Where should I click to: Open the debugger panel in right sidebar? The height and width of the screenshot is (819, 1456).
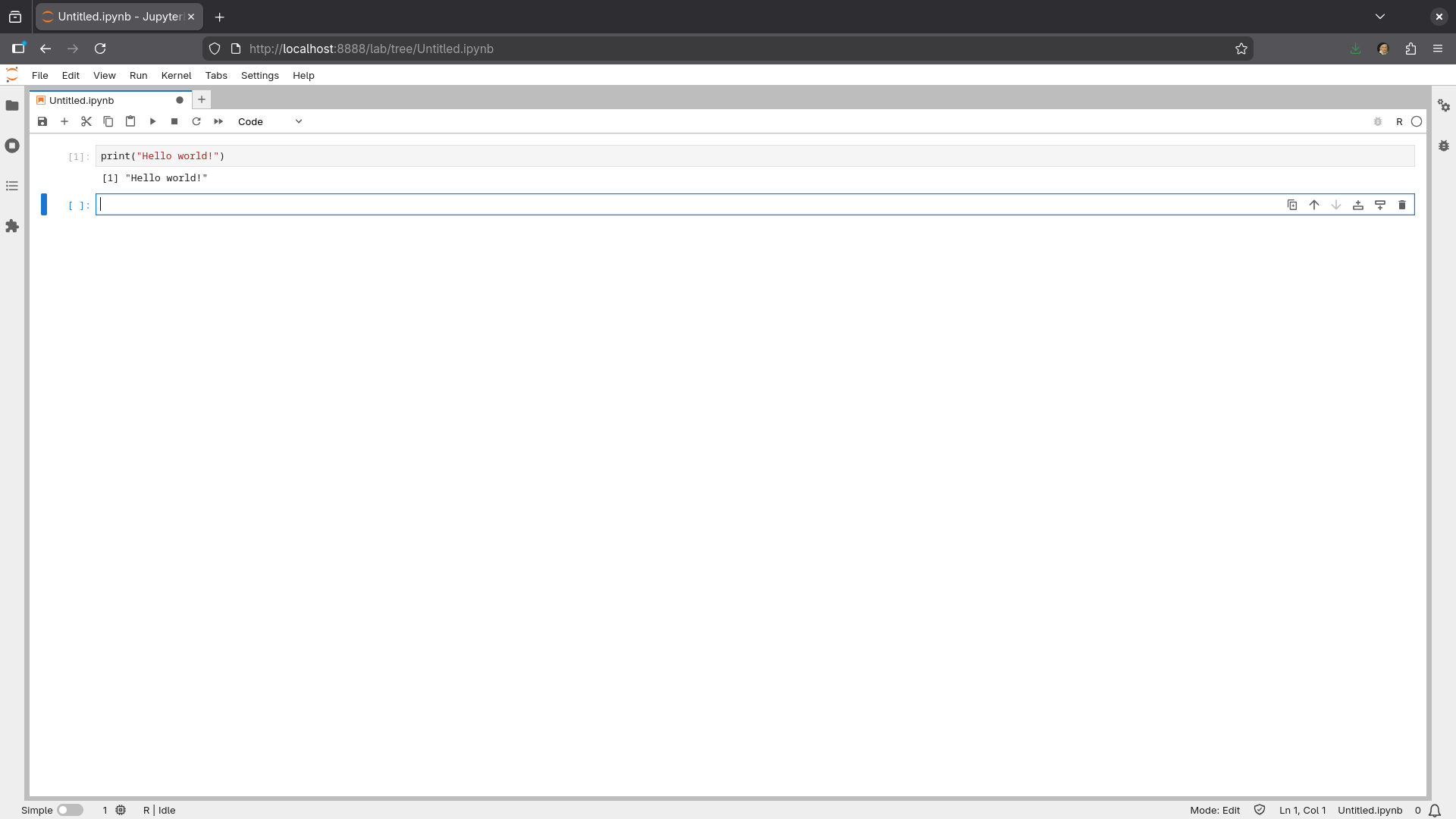1444,146
